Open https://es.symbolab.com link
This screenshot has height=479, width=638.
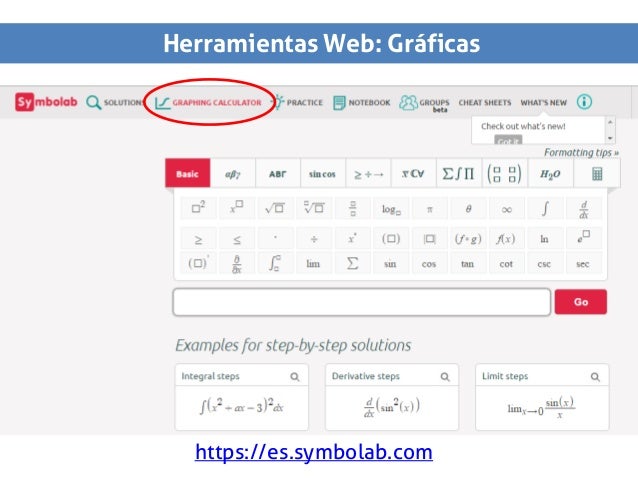tap(314, 452)
